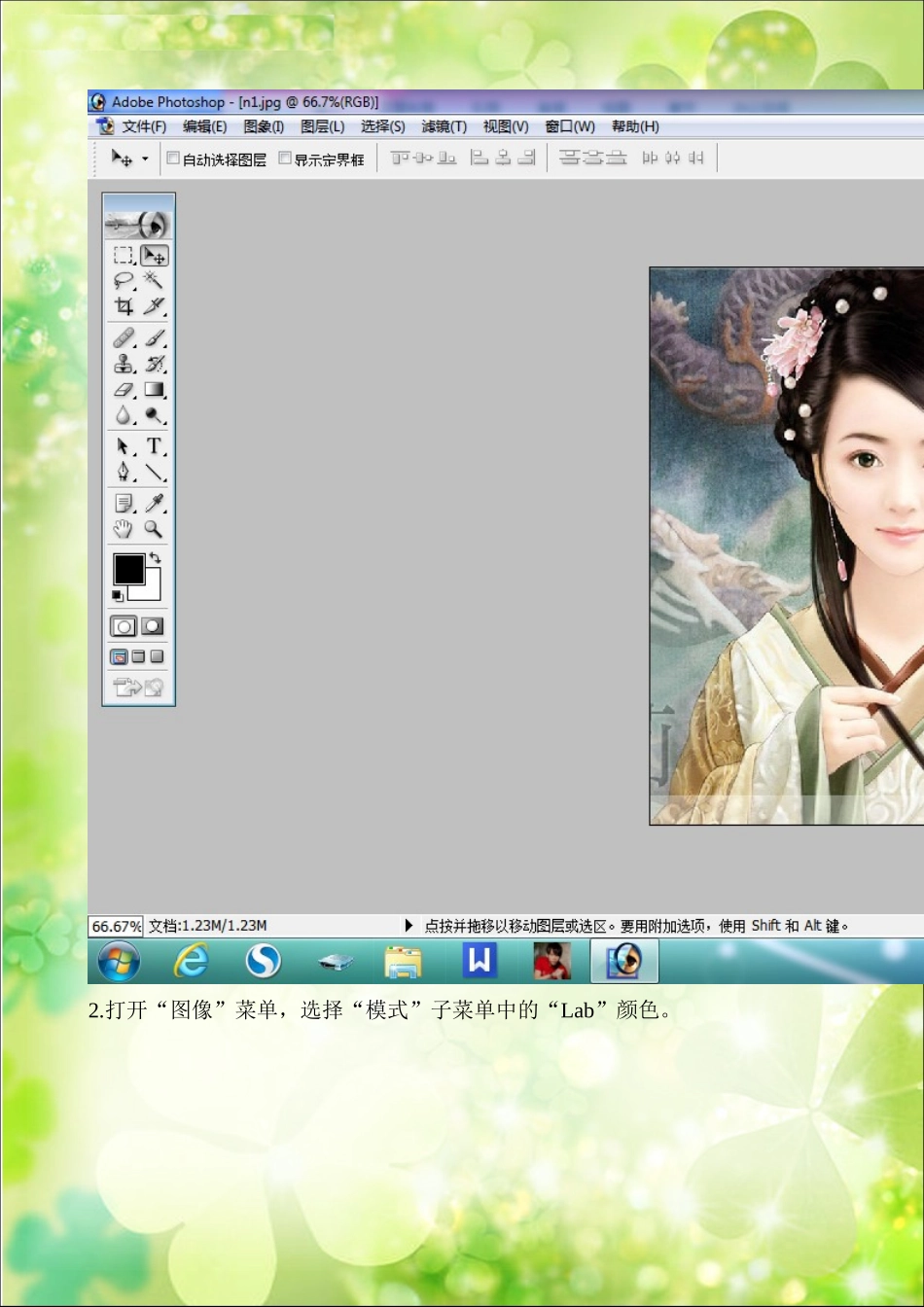Screen dimensions: 924x1307
Task: Enable 自动选择图层 checkbox
Action: tap(173, 159)
